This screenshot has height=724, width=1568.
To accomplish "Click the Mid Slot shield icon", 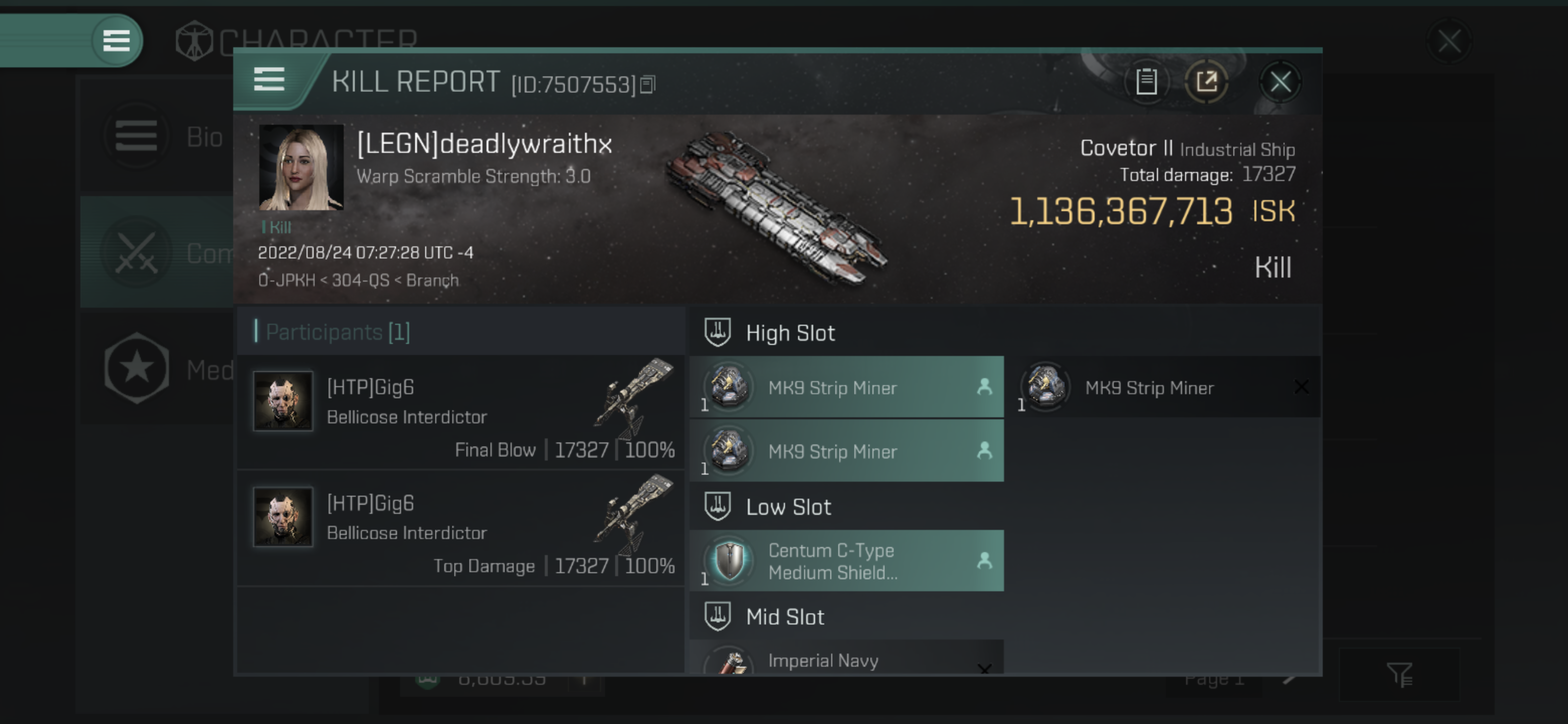I will point(718,616).
